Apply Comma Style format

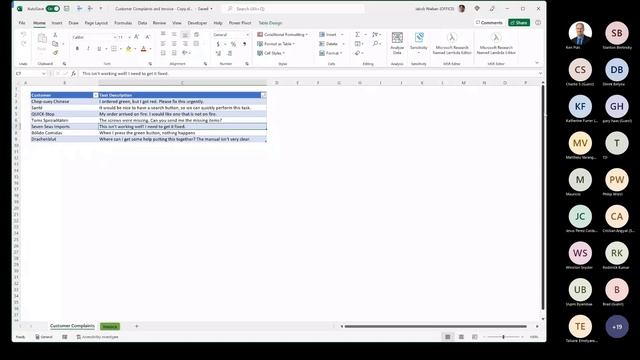[244, 44]
